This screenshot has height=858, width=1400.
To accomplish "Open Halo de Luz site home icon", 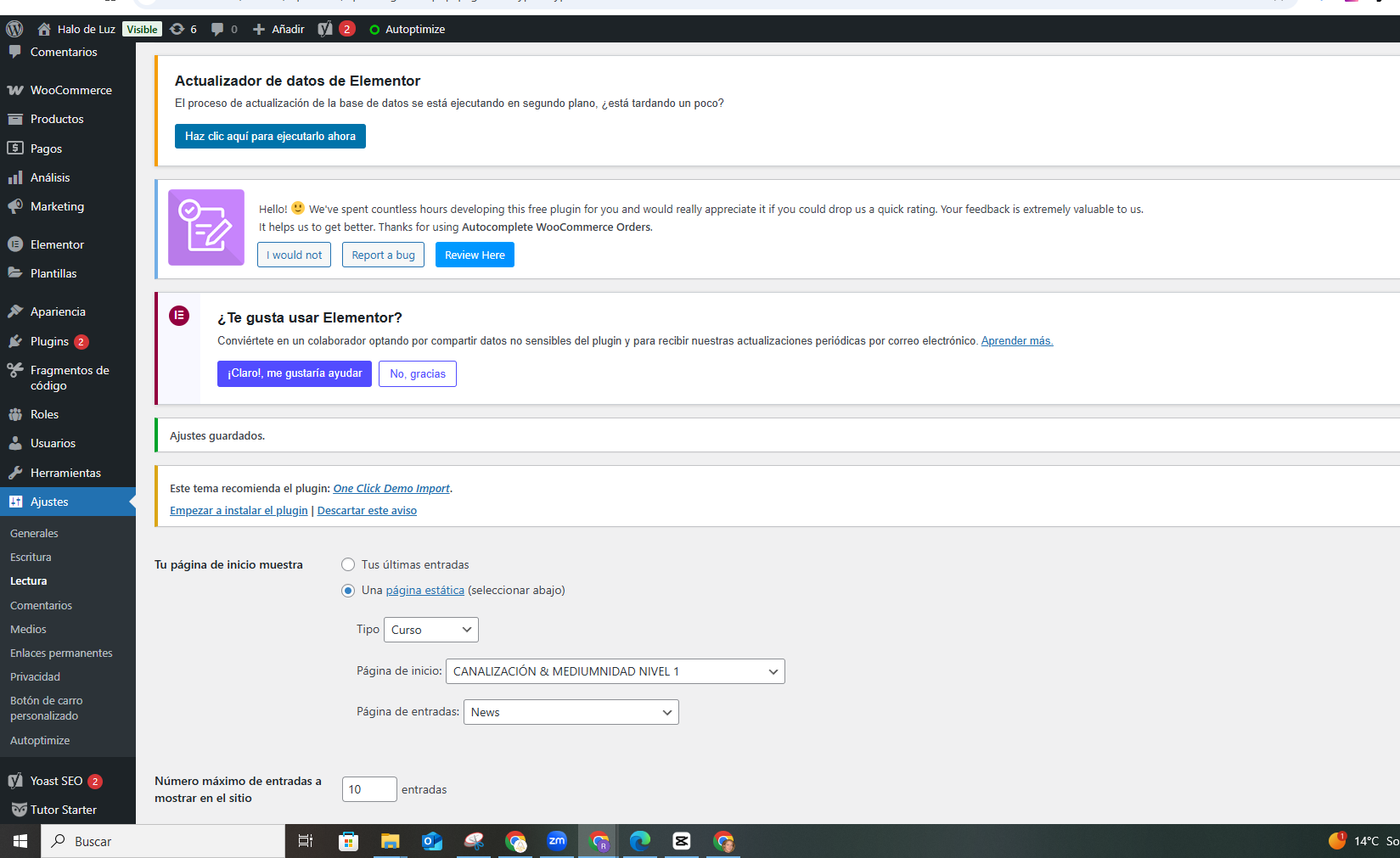I will click(x=44, y=29).
